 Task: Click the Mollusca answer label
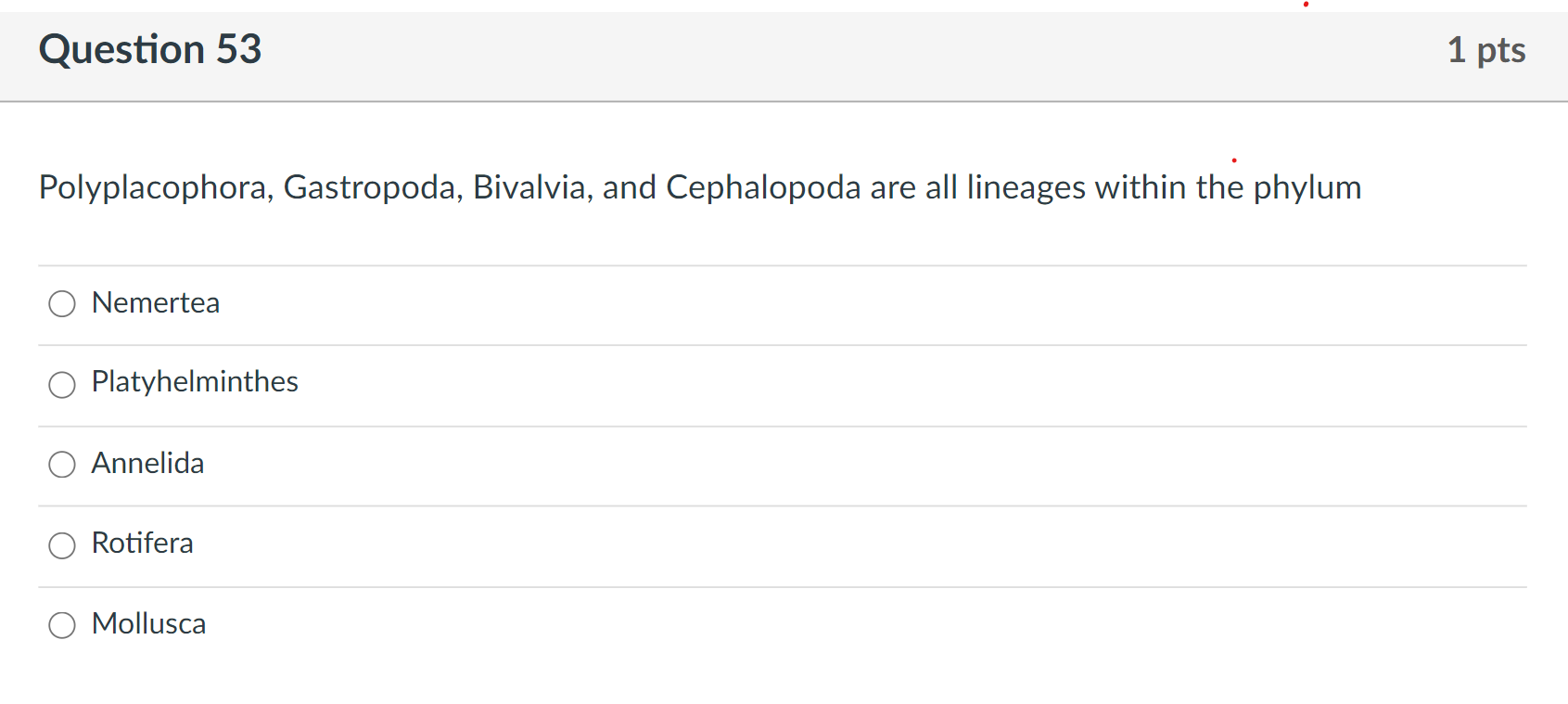(x=148, y=623)
